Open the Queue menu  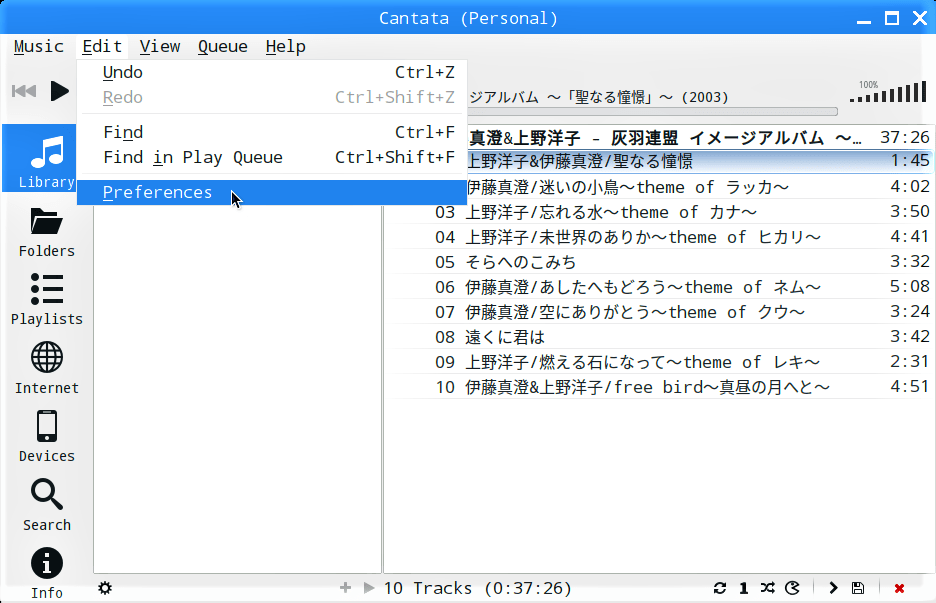[x=223, y=47]
